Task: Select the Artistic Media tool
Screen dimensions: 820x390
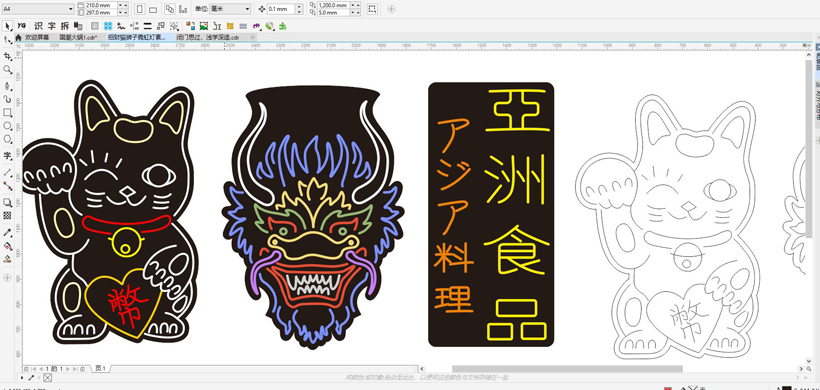Action: (x=7, y=99)
